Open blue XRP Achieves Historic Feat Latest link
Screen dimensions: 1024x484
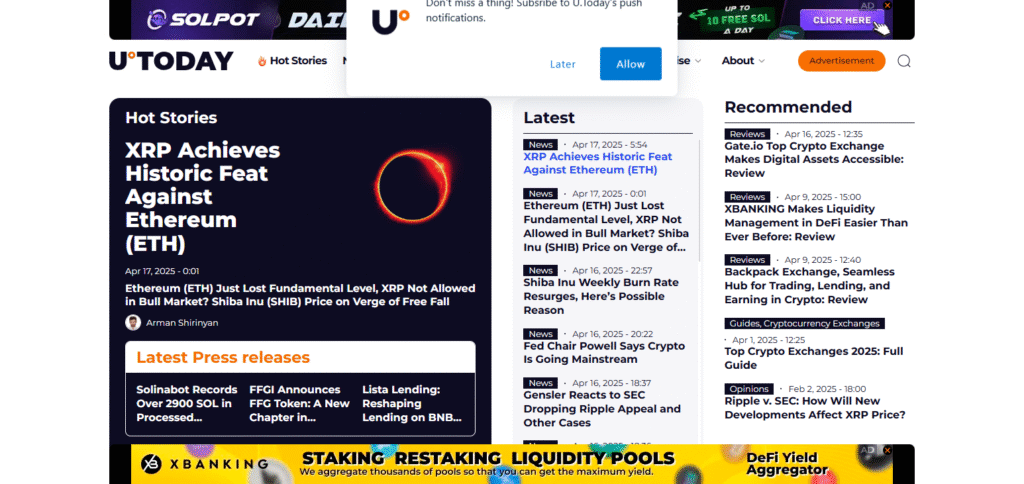click(598, 163)
